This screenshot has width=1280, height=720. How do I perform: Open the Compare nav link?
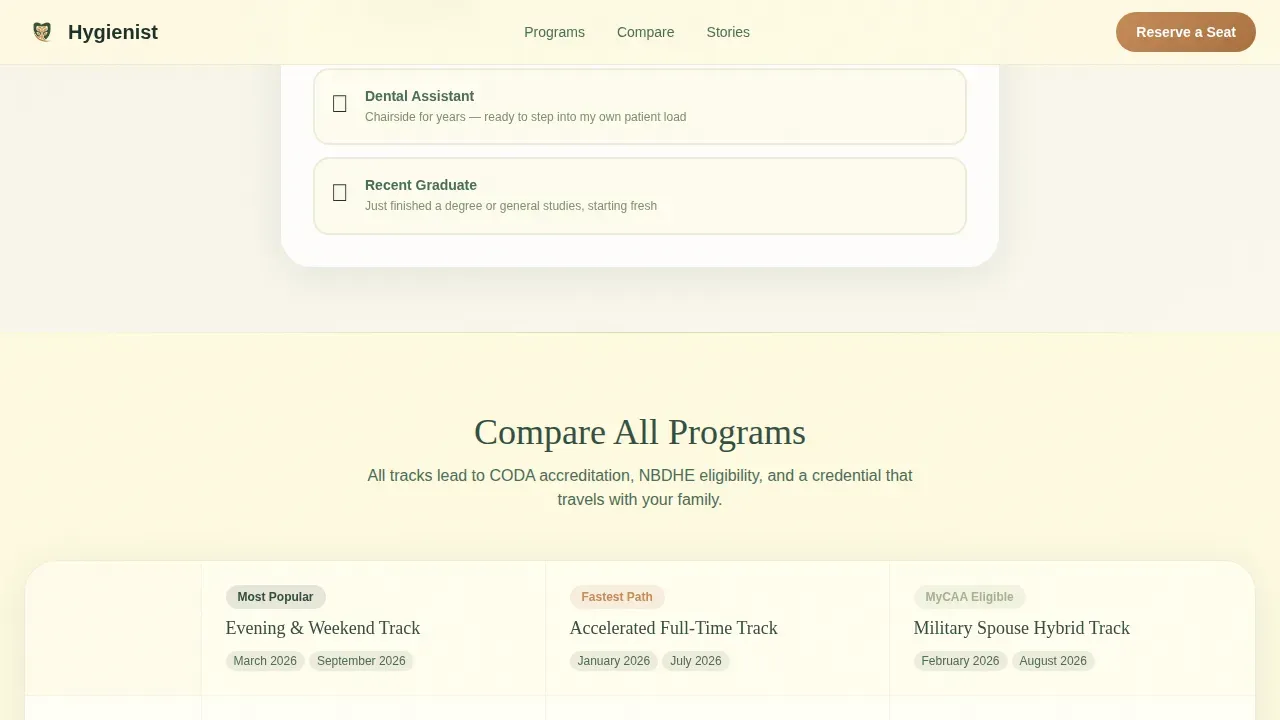645,32
